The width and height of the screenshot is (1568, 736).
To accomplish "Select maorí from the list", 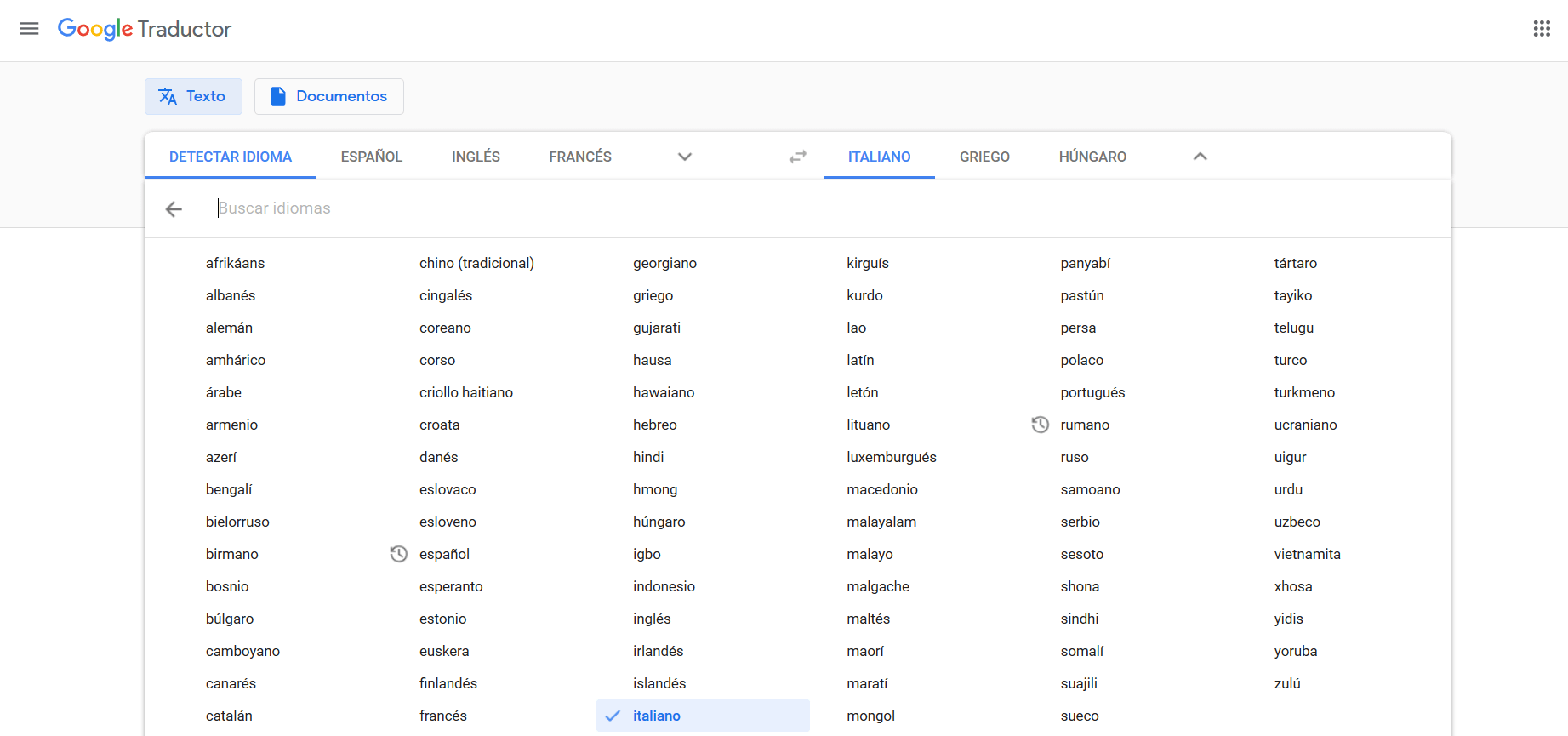I will (x=865, y=651).
